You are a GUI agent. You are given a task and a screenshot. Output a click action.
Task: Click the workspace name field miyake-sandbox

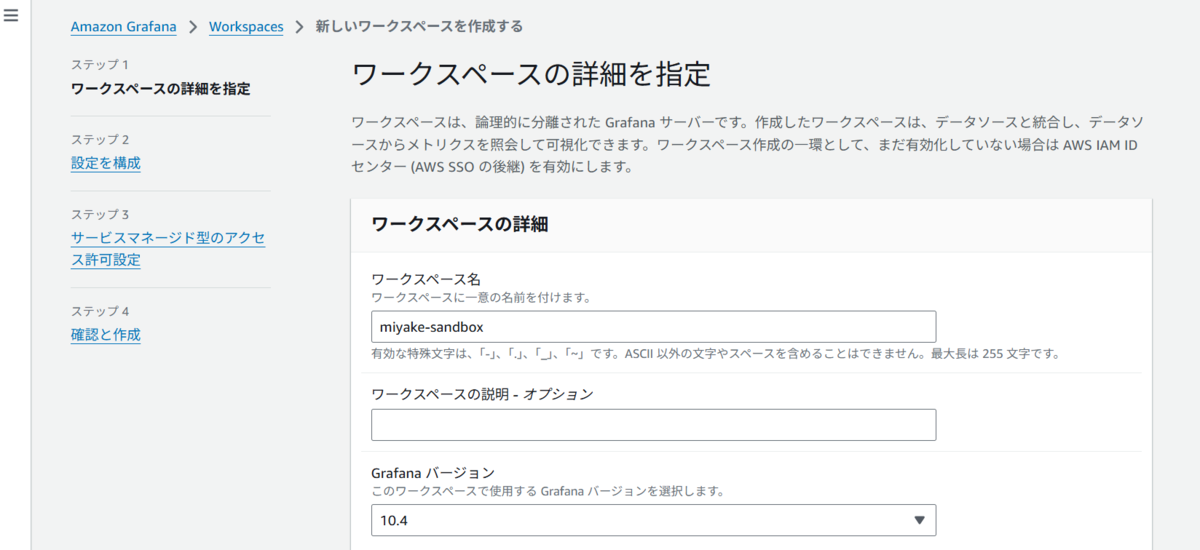[653, 326]
